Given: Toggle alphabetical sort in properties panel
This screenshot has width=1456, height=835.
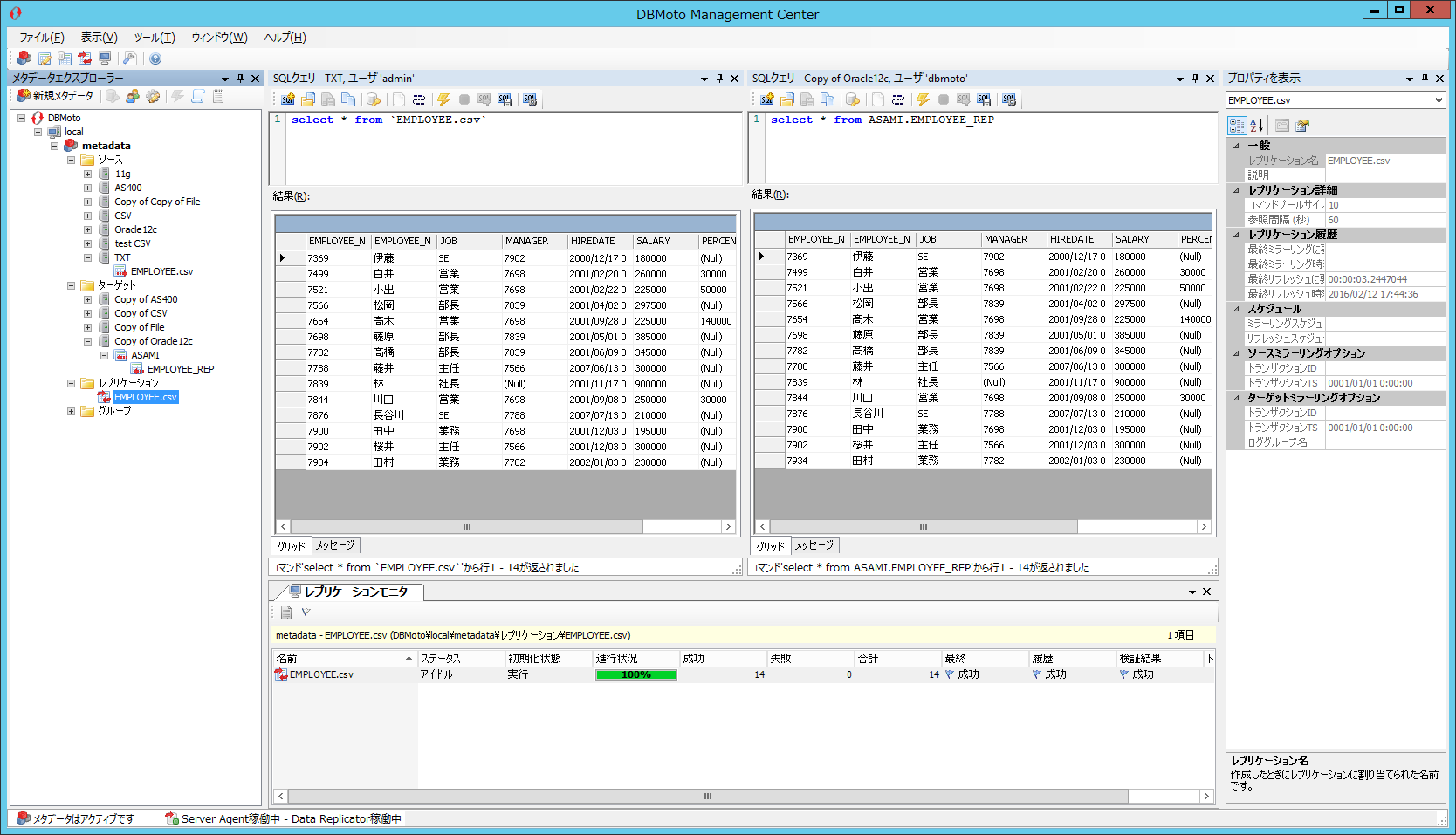Looking at the screenshot, I should 1257,125.
